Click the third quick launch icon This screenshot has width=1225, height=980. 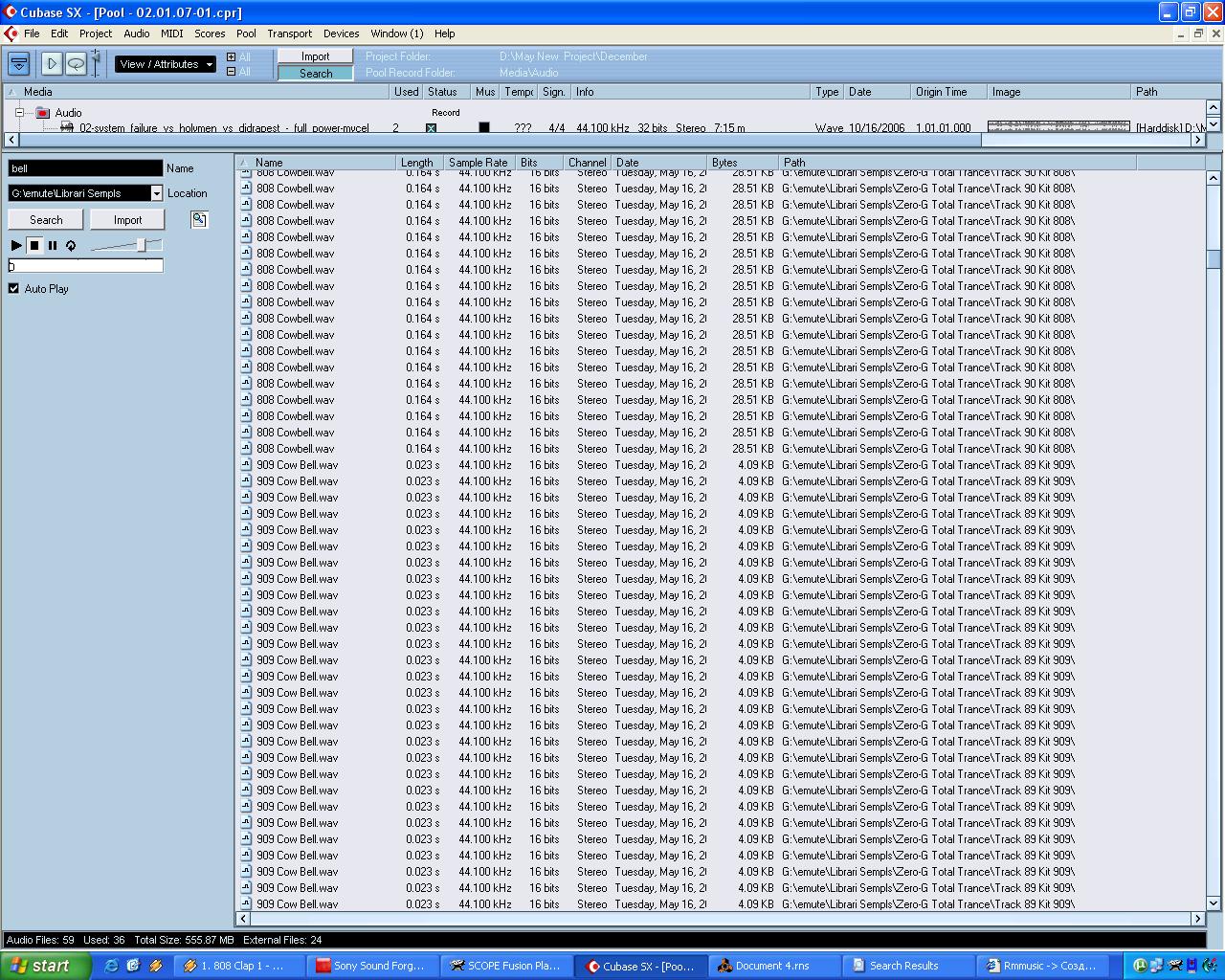(155, 966)
